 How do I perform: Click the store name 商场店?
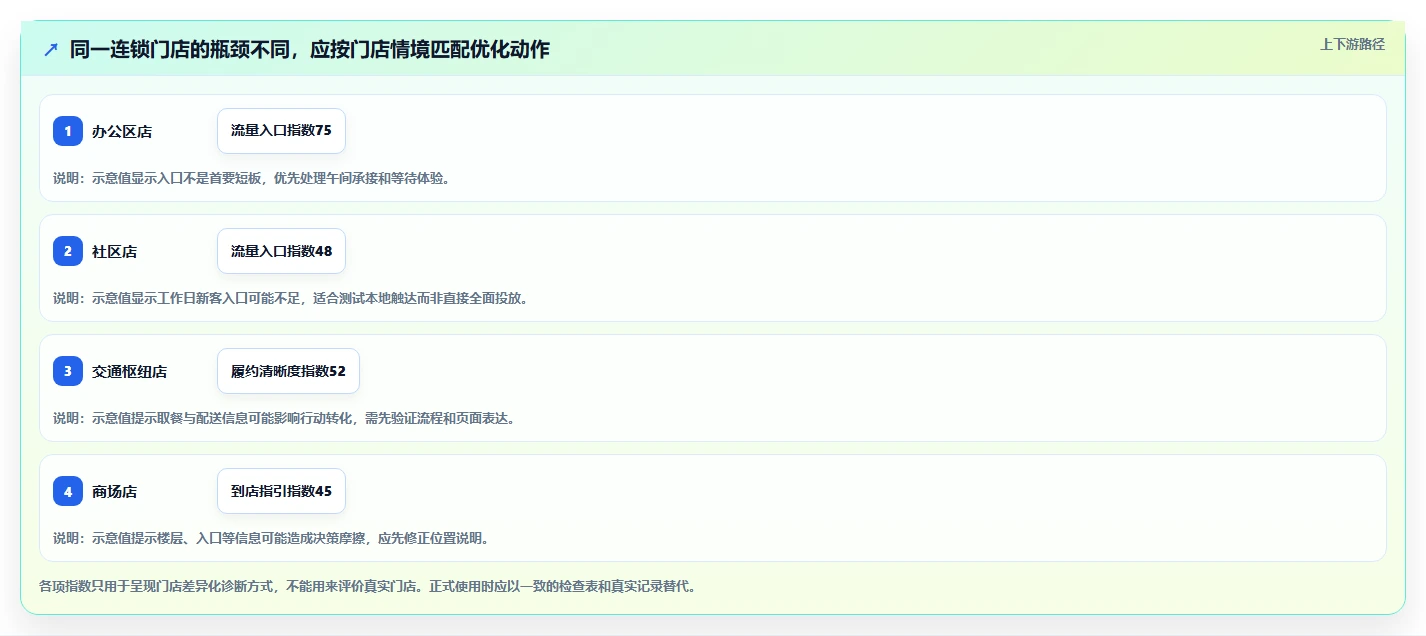pyautogui.click(x=115, y=491)
